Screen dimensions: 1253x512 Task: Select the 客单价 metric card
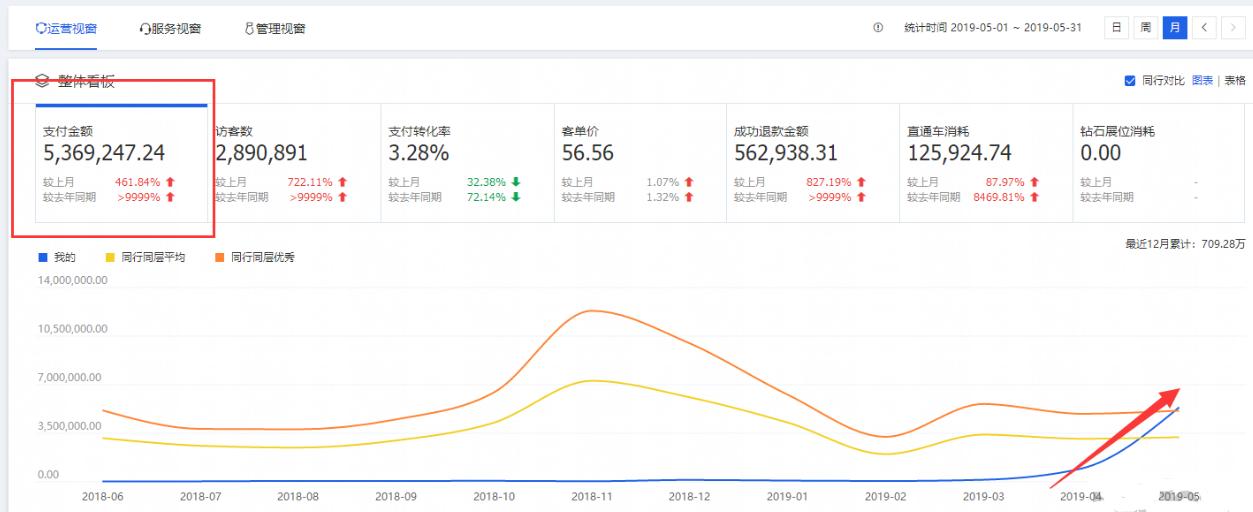click(640, 163)
